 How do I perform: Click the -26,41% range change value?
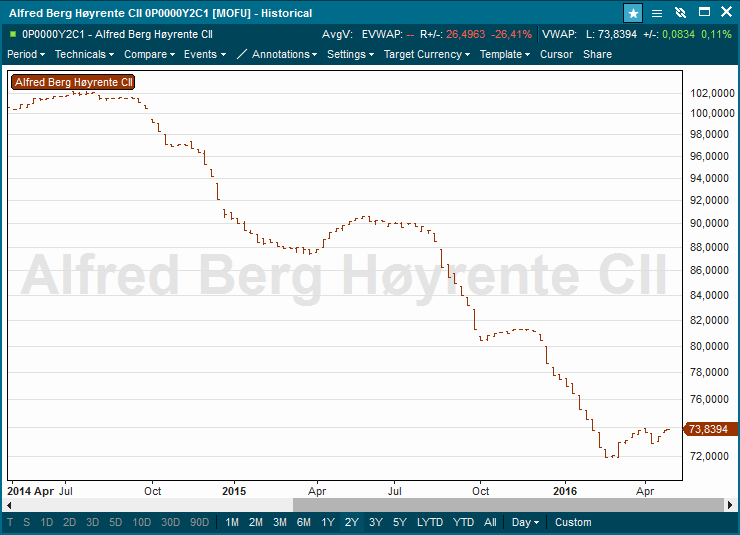[511, 34]
